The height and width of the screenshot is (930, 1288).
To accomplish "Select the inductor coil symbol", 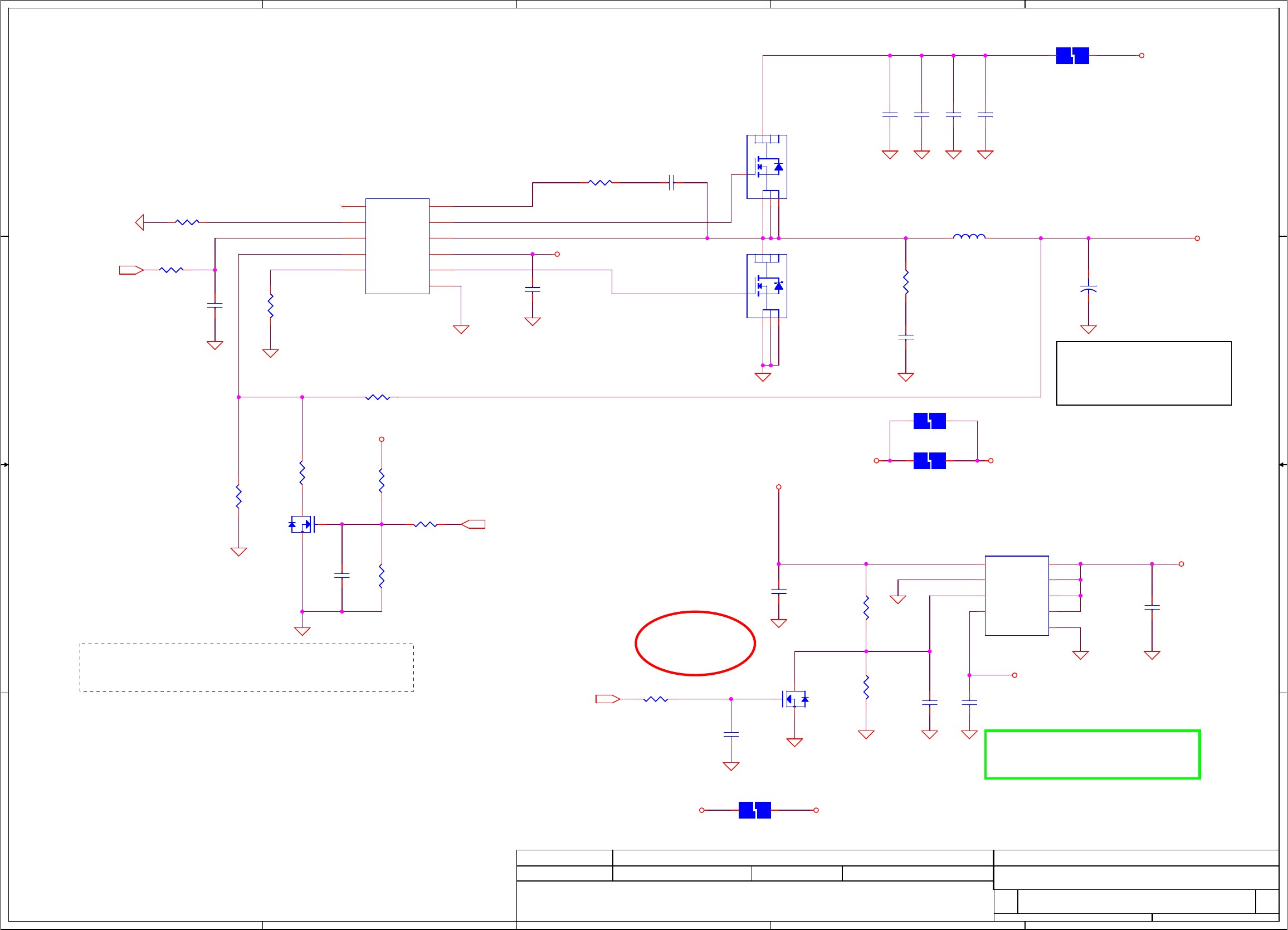I will point(969,236).
